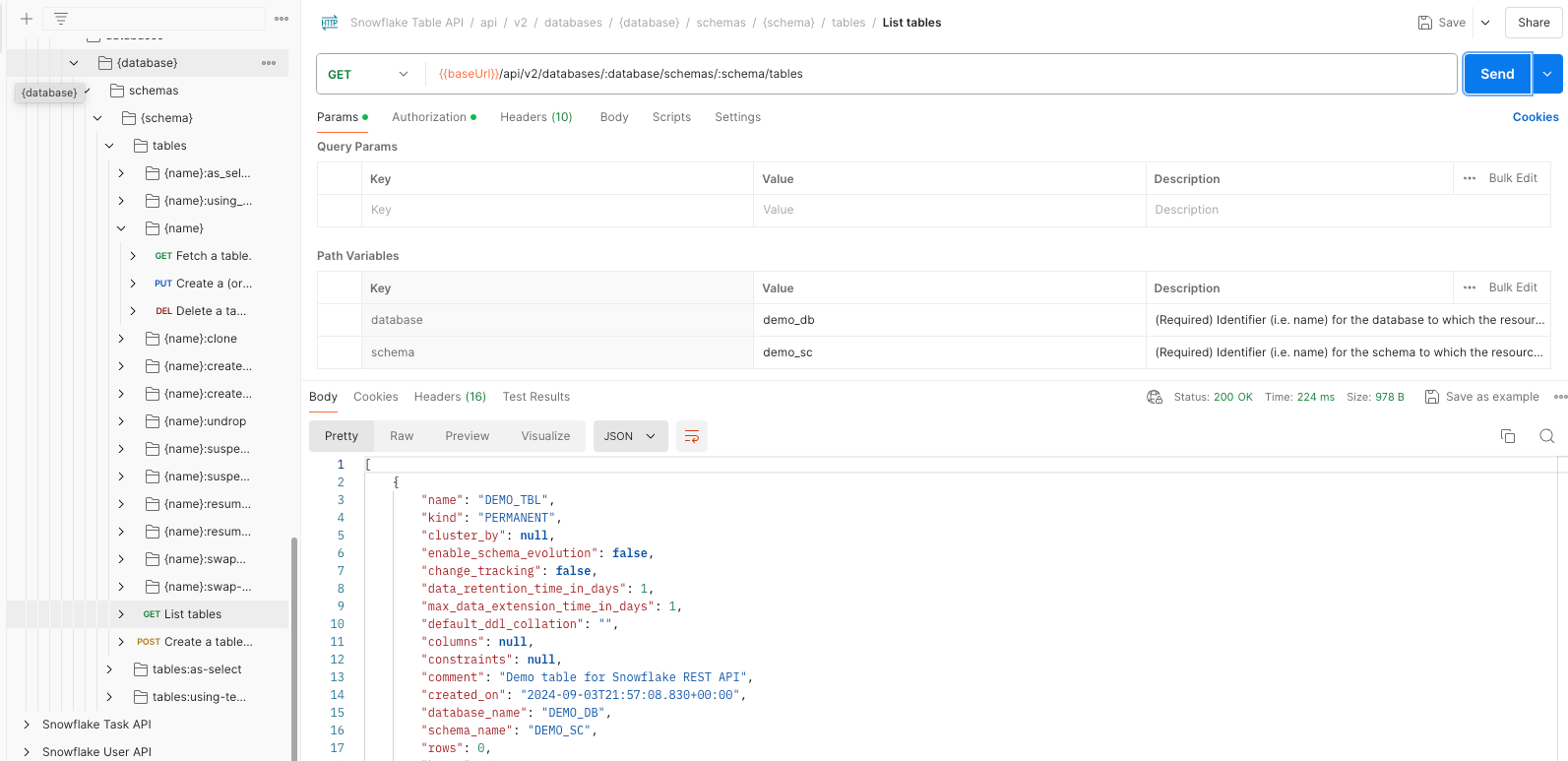1568x761 pixels.
Task: Open the Authorization tab
Action: tap(429, 117)
